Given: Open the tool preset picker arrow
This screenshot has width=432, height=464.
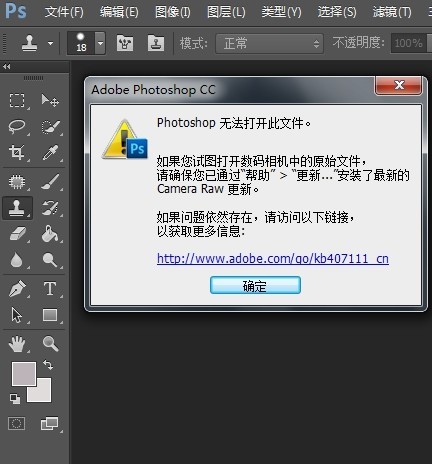Looking at the screenshot, I should 50,43.
